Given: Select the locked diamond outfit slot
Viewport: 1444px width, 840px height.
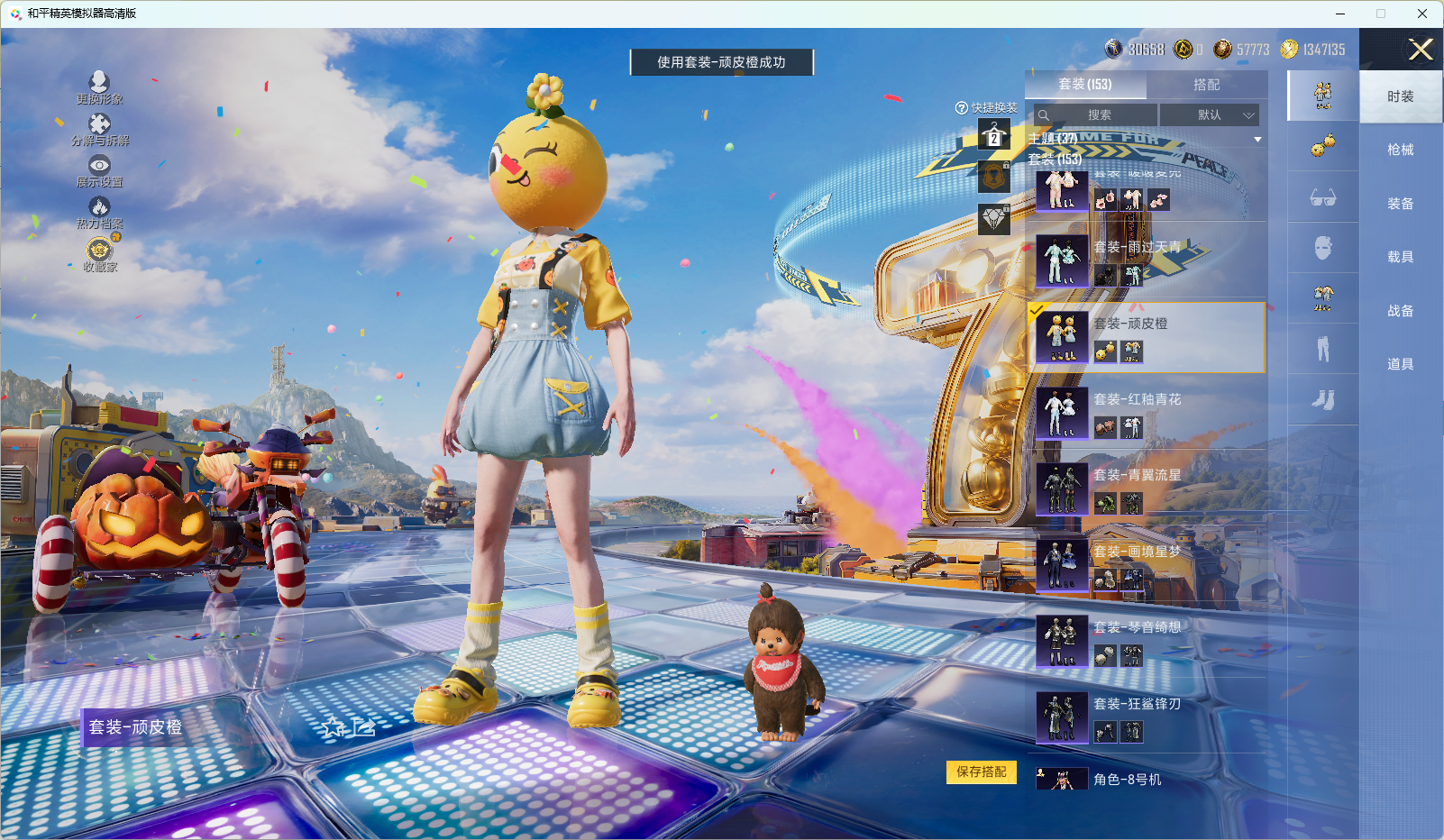Looking at the screenshot, I should 994,219.
